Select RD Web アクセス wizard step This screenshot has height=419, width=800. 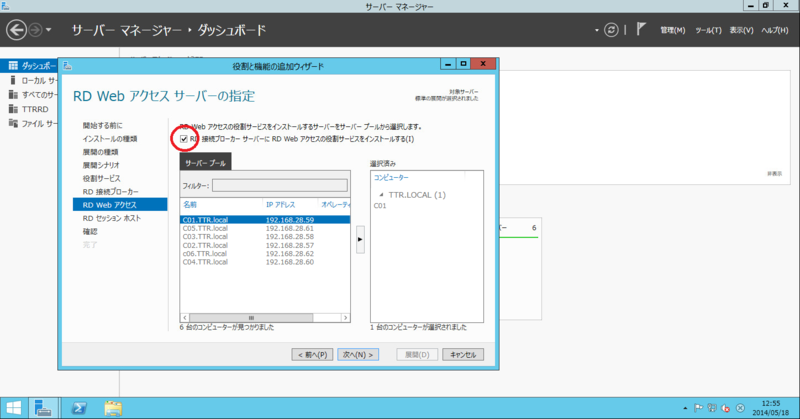(120, 205)
